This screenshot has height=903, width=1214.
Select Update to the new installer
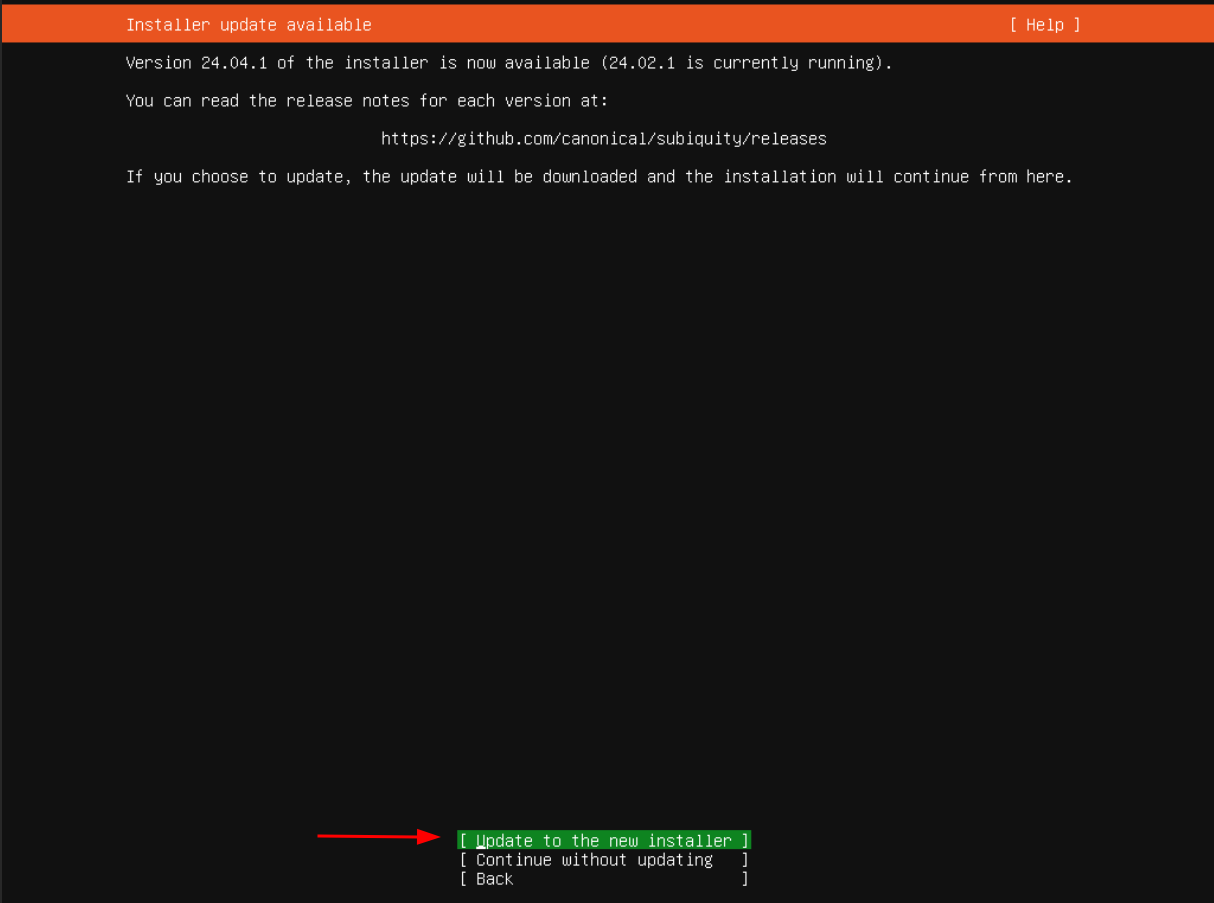point(604,841)
